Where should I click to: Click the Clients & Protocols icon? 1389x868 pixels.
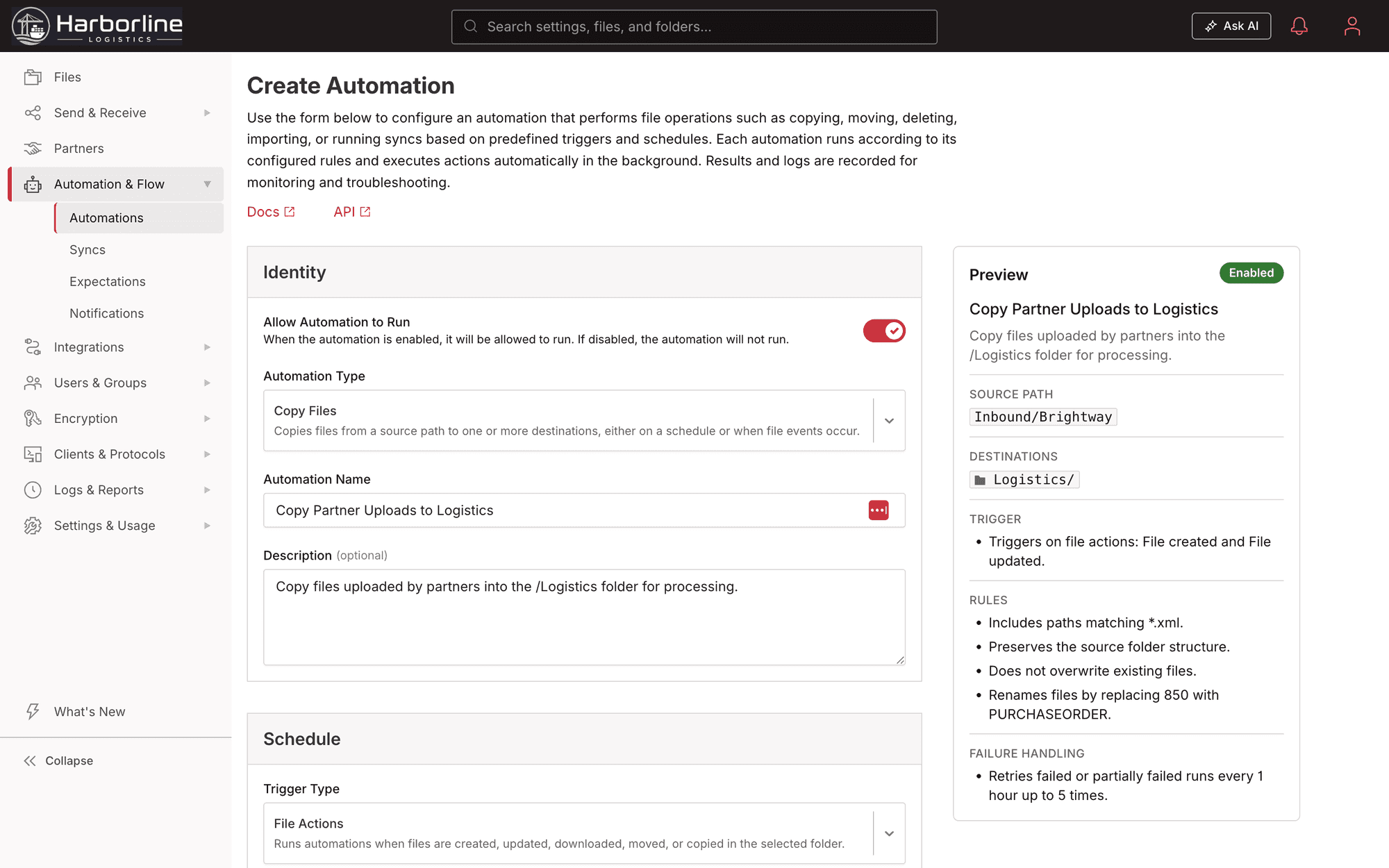pyautogui.click(x=33, y=454)
